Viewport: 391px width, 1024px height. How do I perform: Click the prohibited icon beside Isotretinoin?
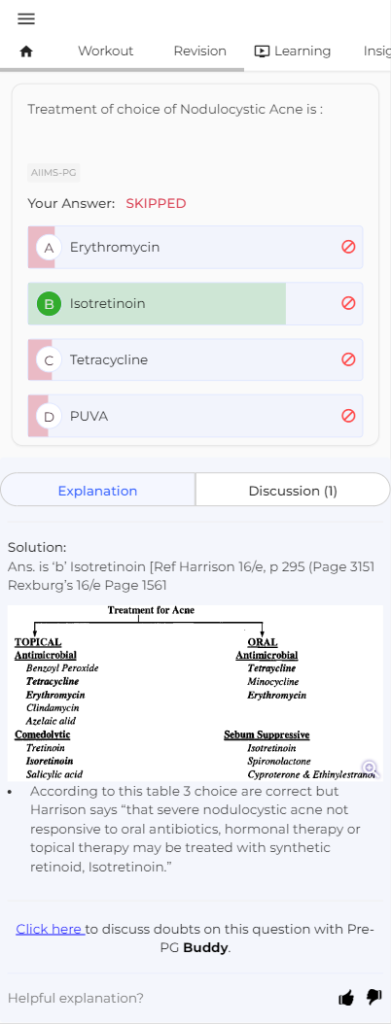coord(349,303)
